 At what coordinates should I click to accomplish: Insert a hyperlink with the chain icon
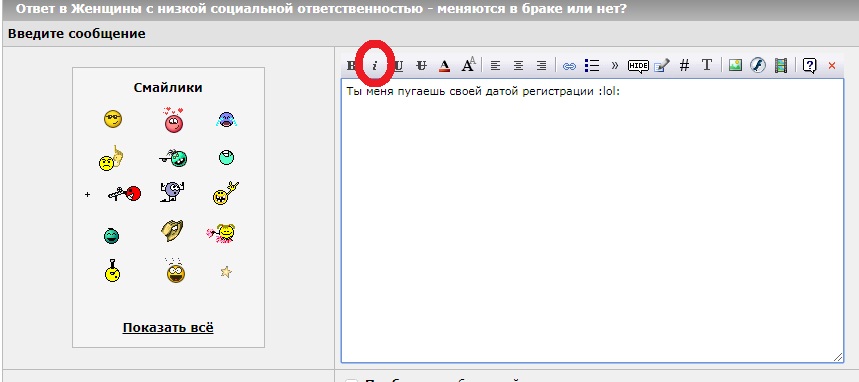569,66
